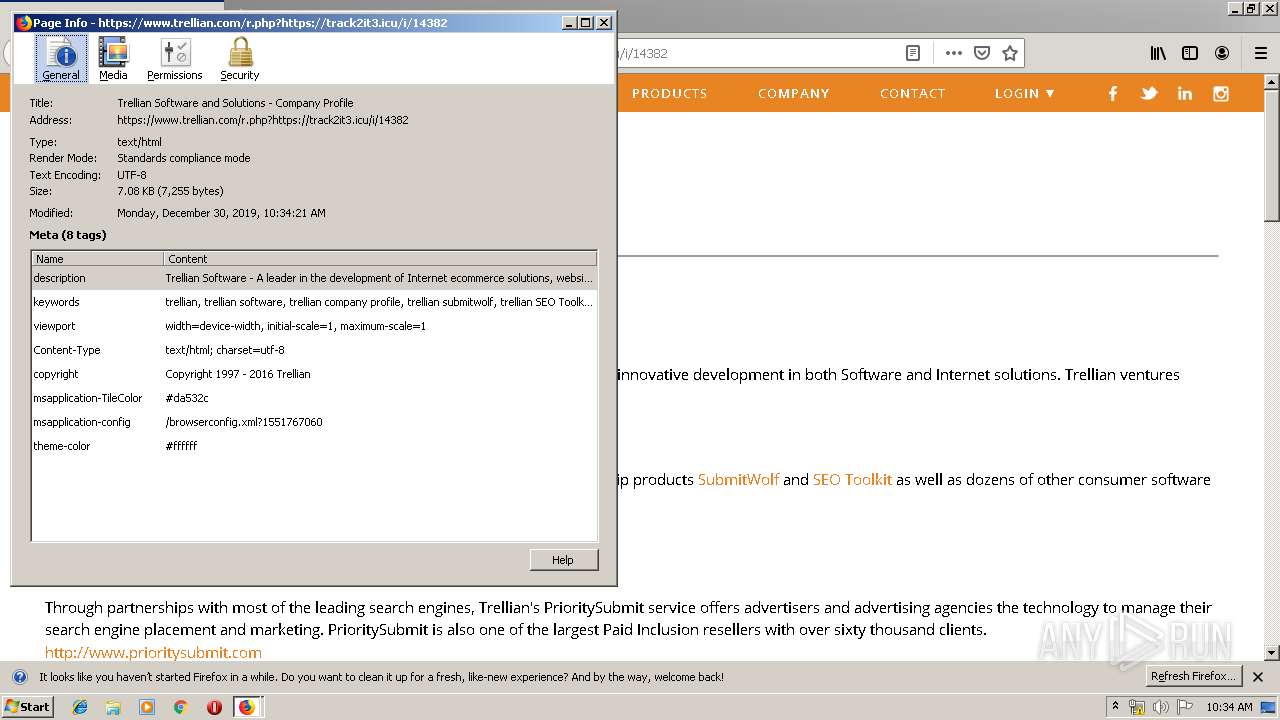The width and height of the screenshot is (1280, 720).
Task: Visit Trellian LinkedIn icon
Action: click(x=1185, y=93)
